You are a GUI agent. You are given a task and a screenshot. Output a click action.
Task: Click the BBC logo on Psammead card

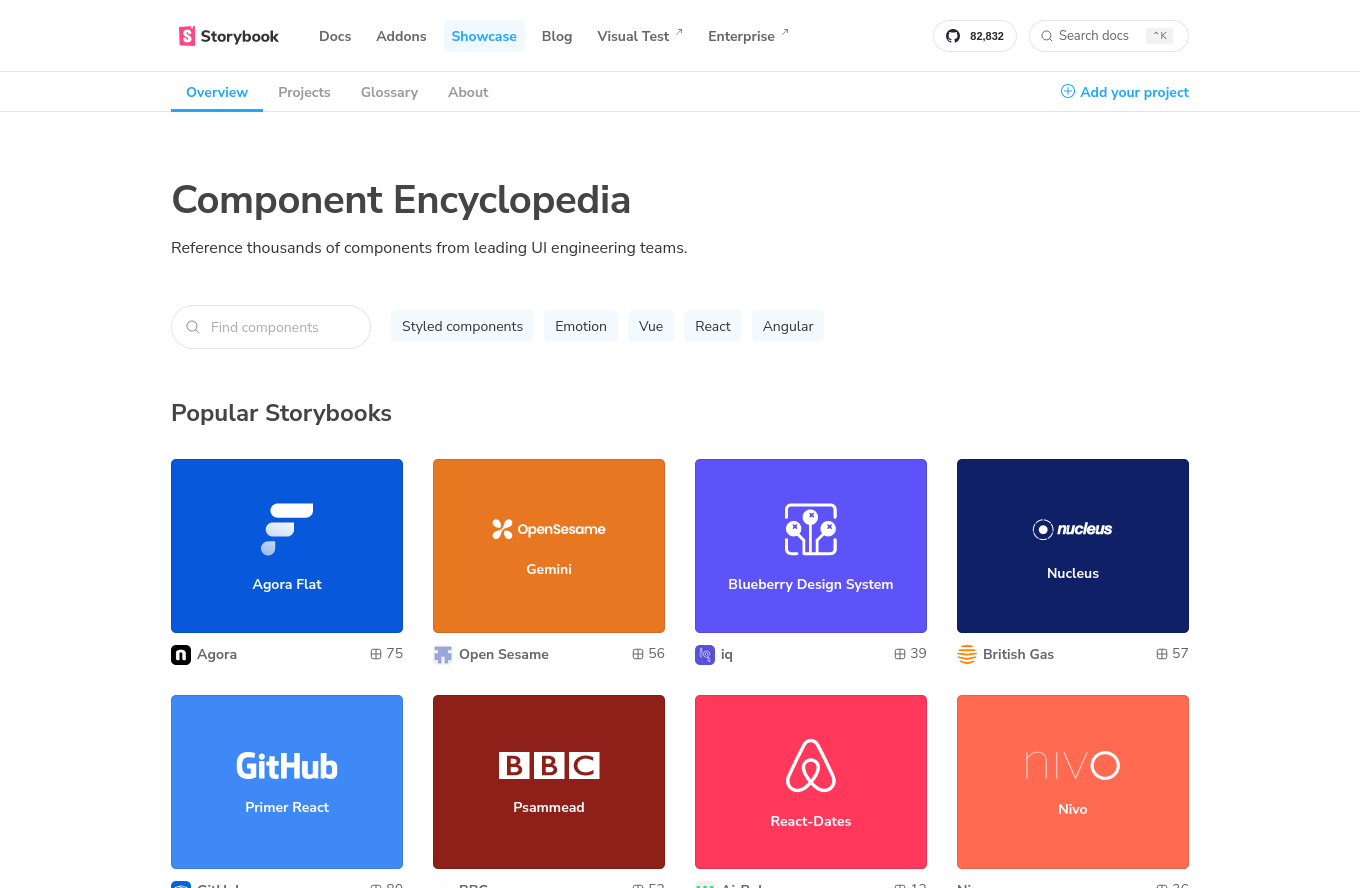tap(549, 766)
